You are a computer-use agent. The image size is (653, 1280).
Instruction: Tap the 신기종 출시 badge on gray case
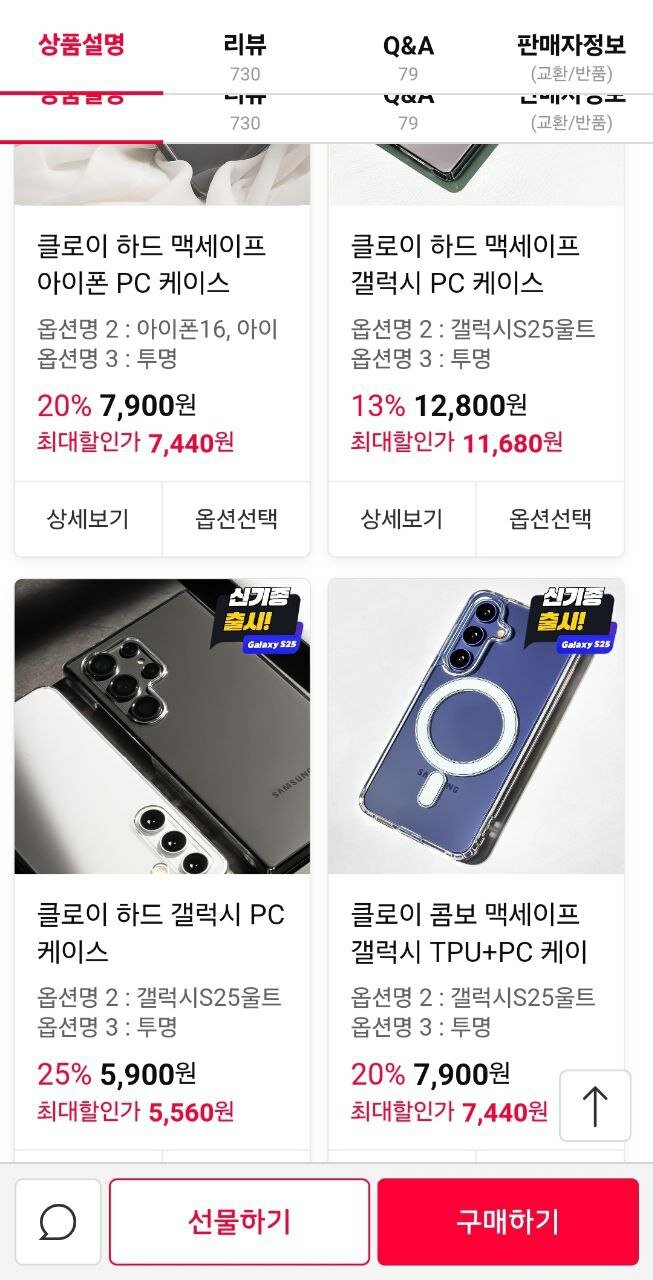point(259,620)
